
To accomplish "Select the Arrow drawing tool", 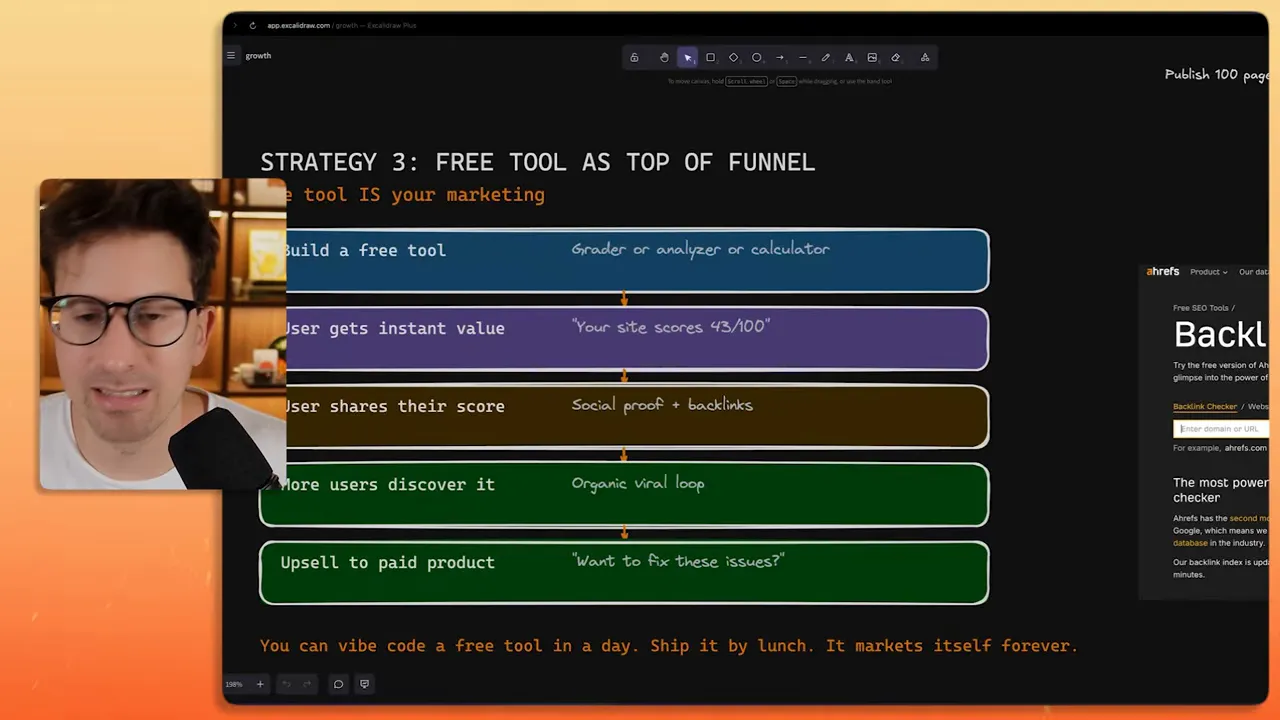I will (780, 58).
